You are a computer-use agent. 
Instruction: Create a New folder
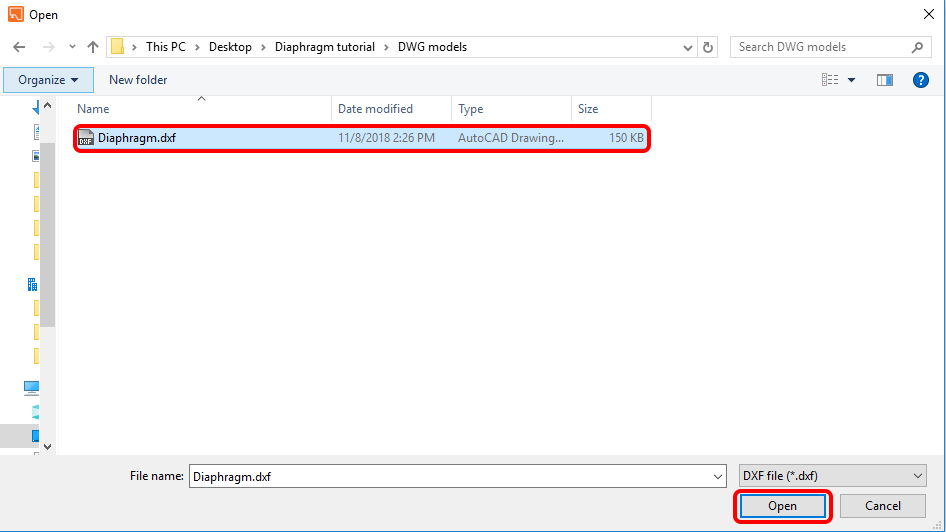point(138,80)
